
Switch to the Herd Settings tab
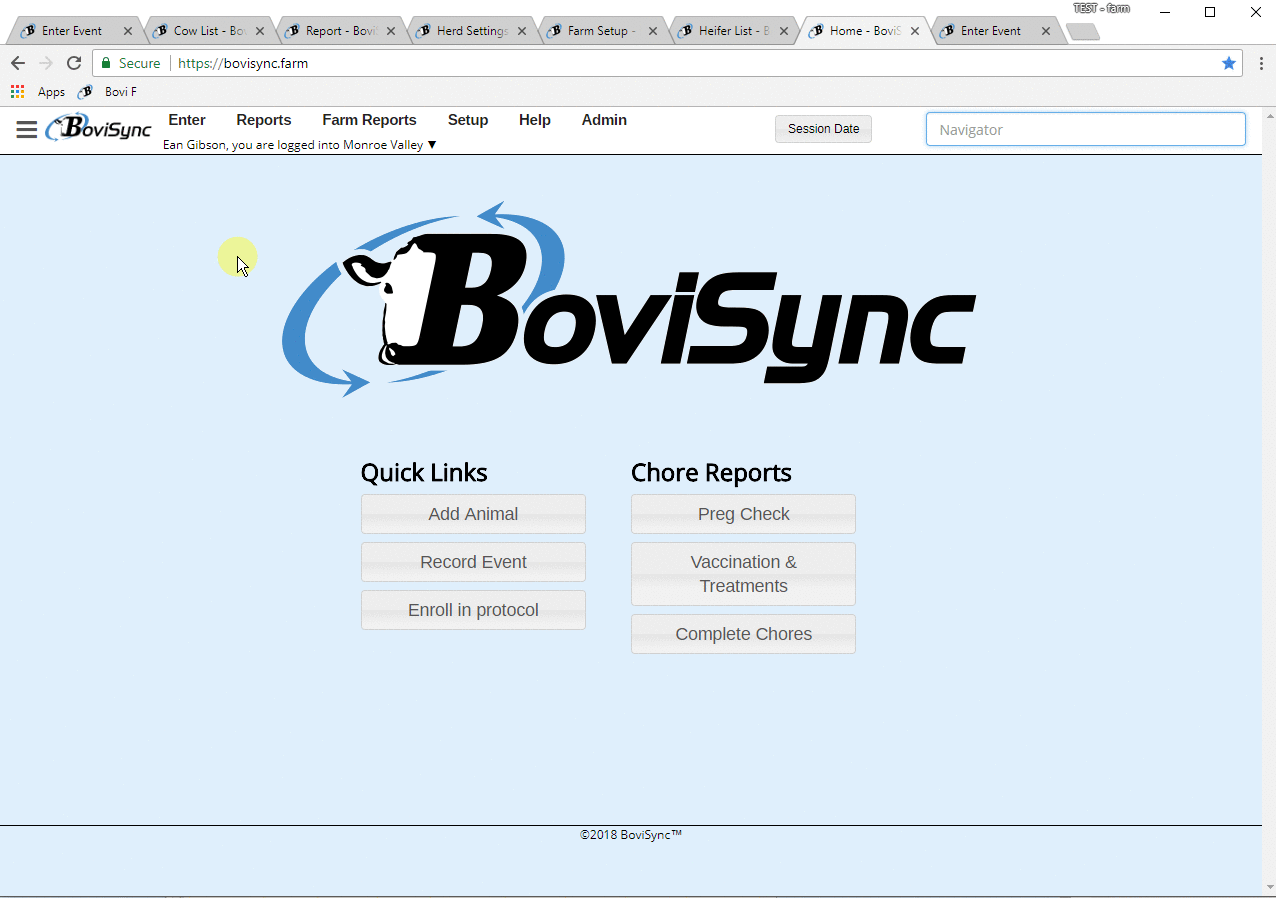point(470,31)
